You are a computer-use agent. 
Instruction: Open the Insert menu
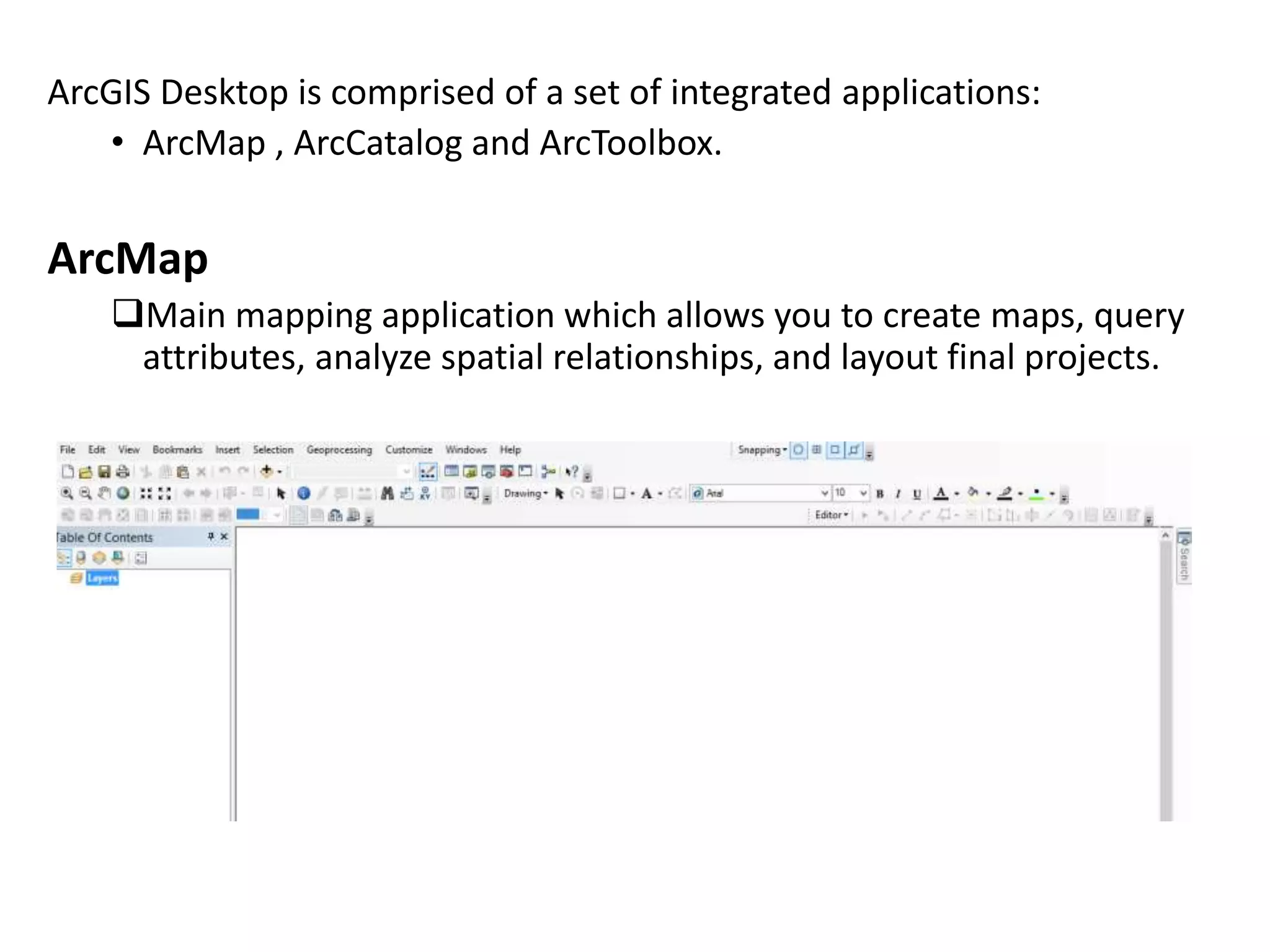tap(228, 449)
